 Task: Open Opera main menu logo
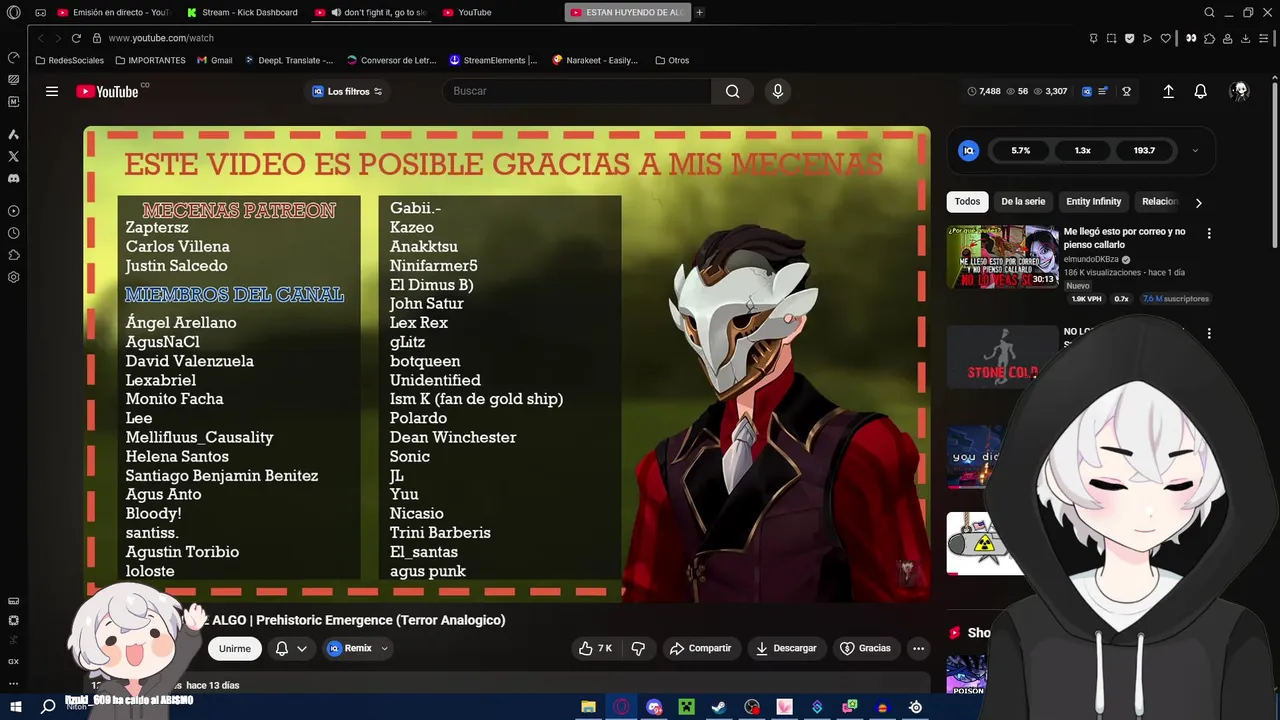click(x=14, y=13)
